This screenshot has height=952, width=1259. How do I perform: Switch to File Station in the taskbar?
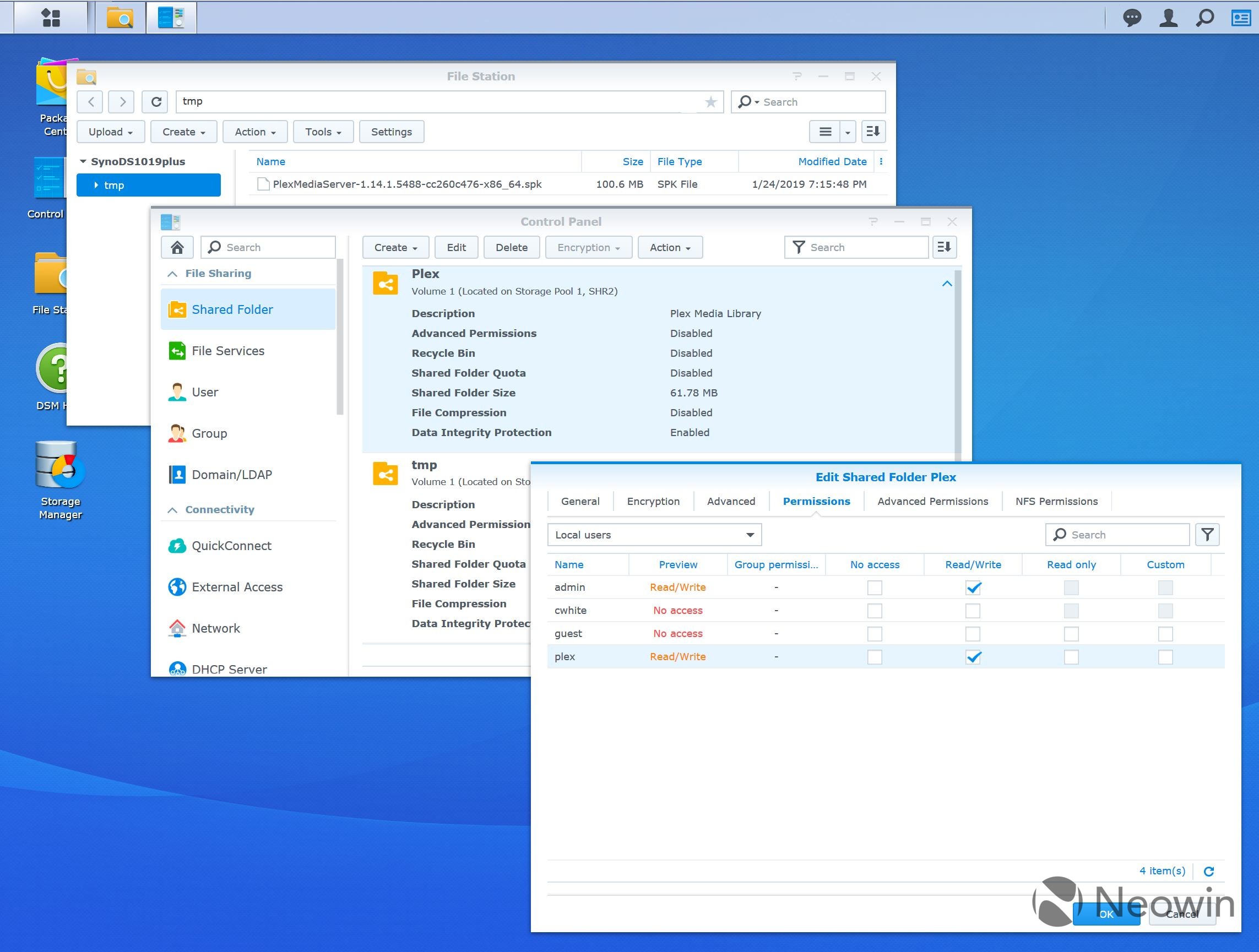coord(120,18)
